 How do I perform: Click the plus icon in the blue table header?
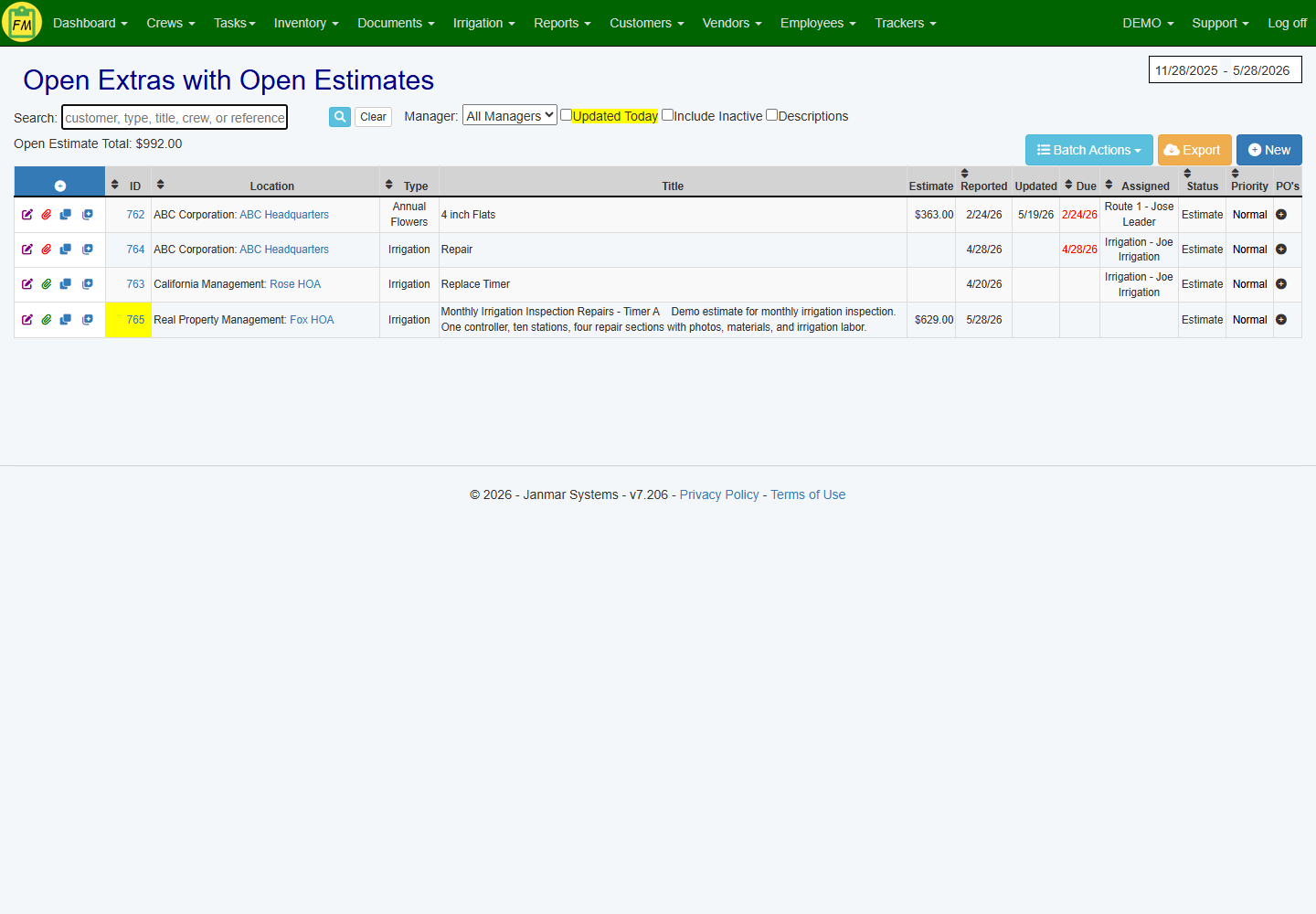pyautogui.click(x=60, y=186)
